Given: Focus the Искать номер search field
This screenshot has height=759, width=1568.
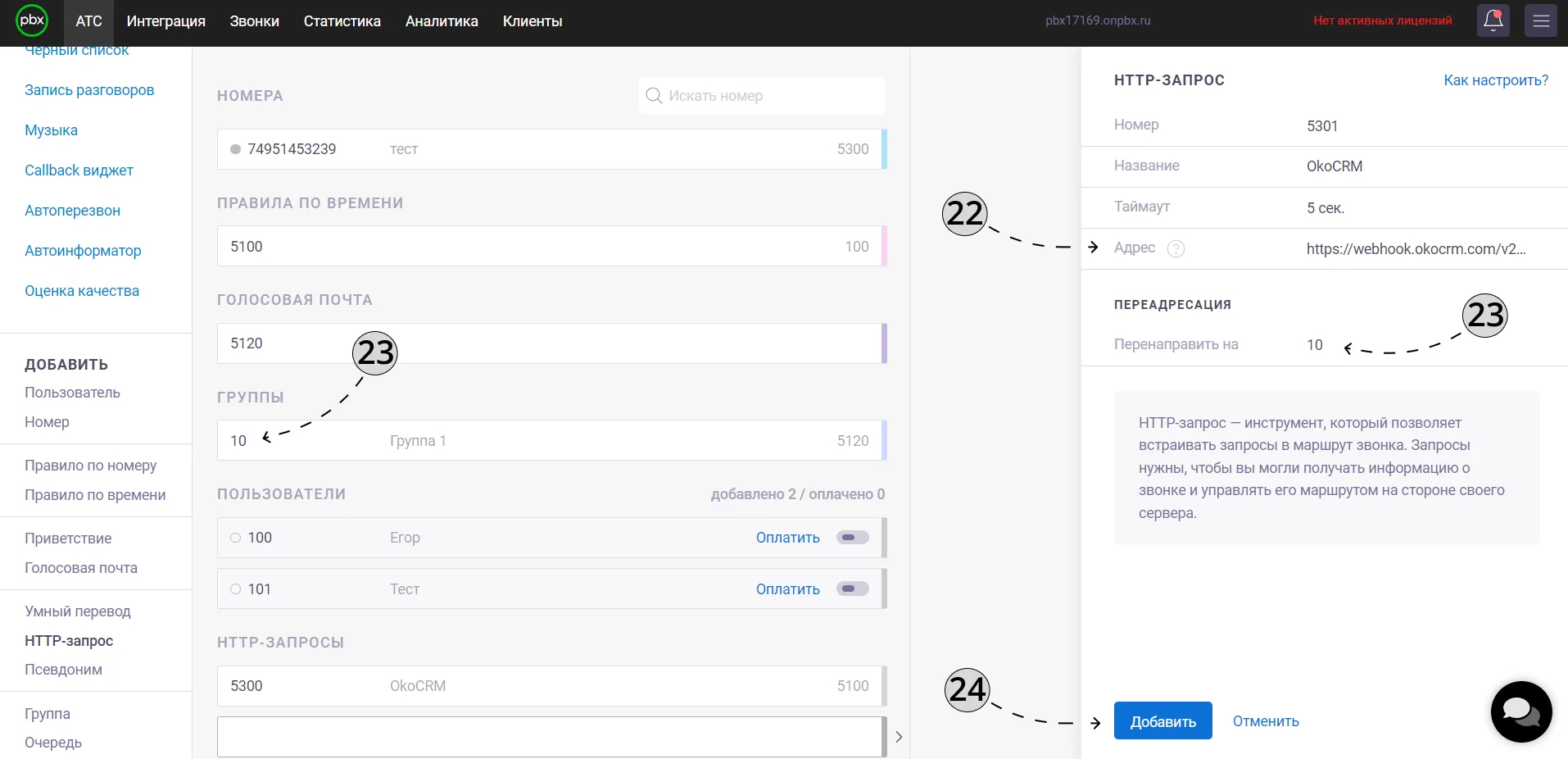Looking at the screenshot, I should (x=761, y=96).
